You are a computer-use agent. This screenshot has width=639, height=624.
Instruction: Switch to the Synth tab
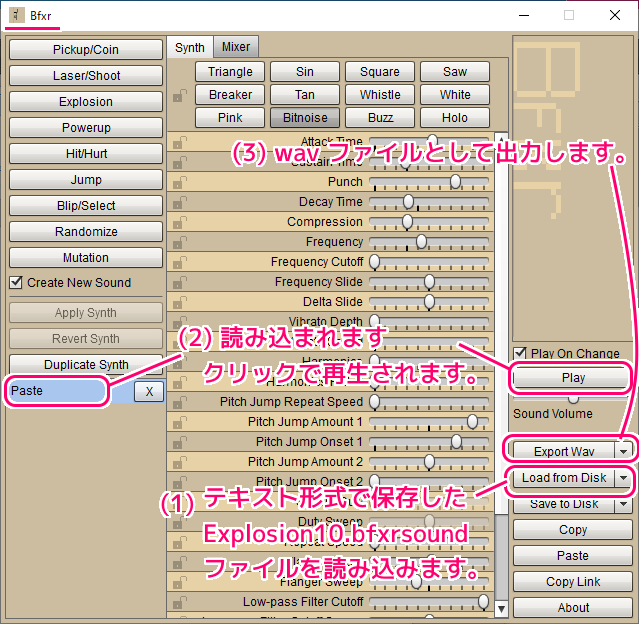[x=189, y=48]
